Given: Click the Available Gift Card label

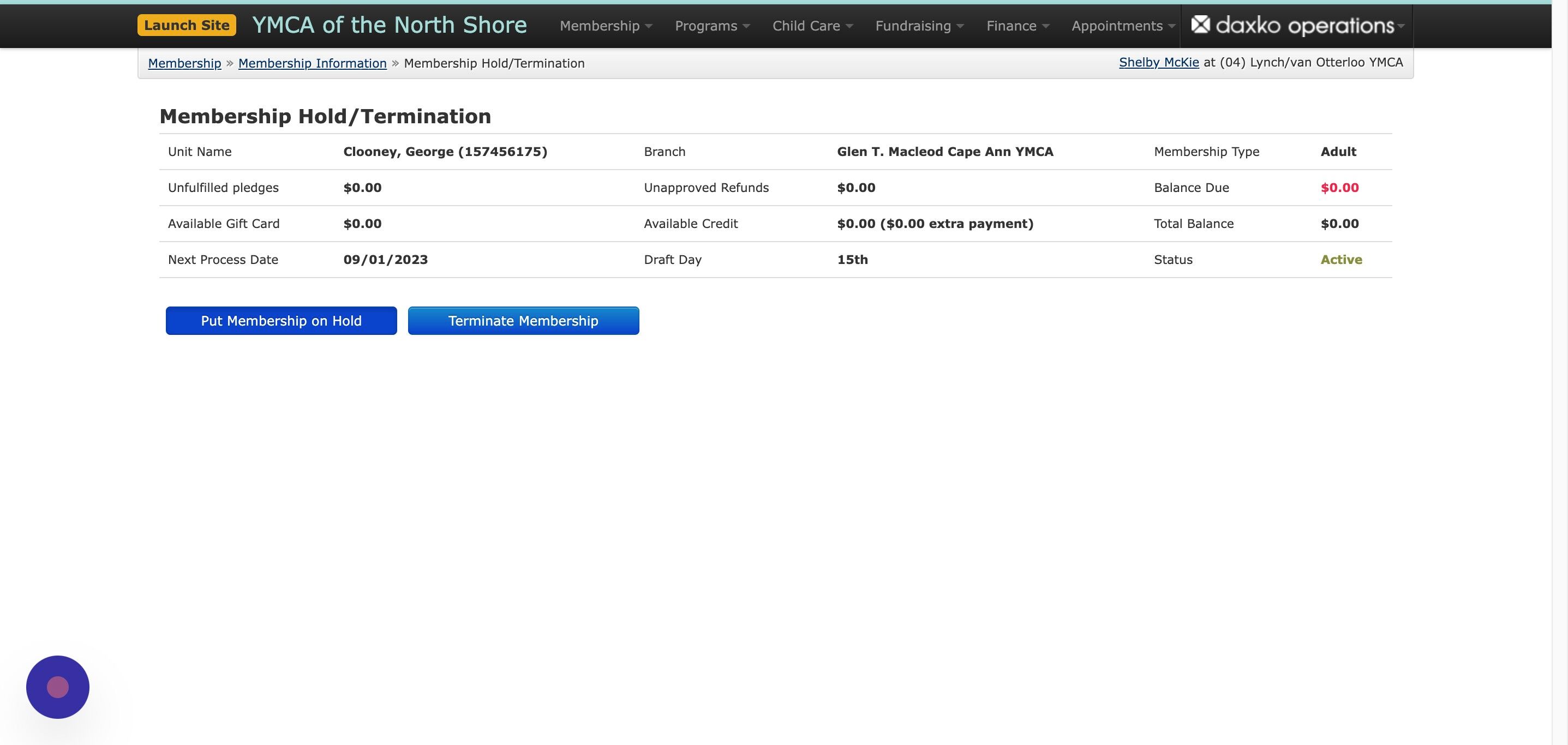Looking at the screenshot, I should click(x=223, y=224).
